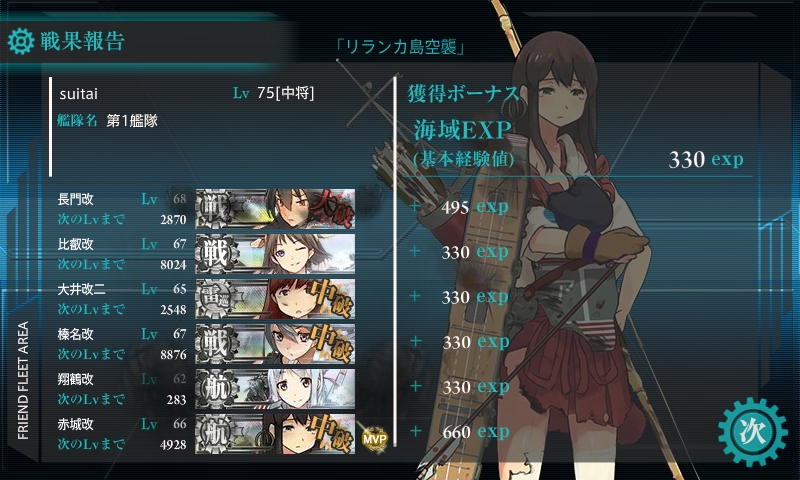
Task: Select 大井改二's torpedo cruiser banner
Action: coord(275,298)
